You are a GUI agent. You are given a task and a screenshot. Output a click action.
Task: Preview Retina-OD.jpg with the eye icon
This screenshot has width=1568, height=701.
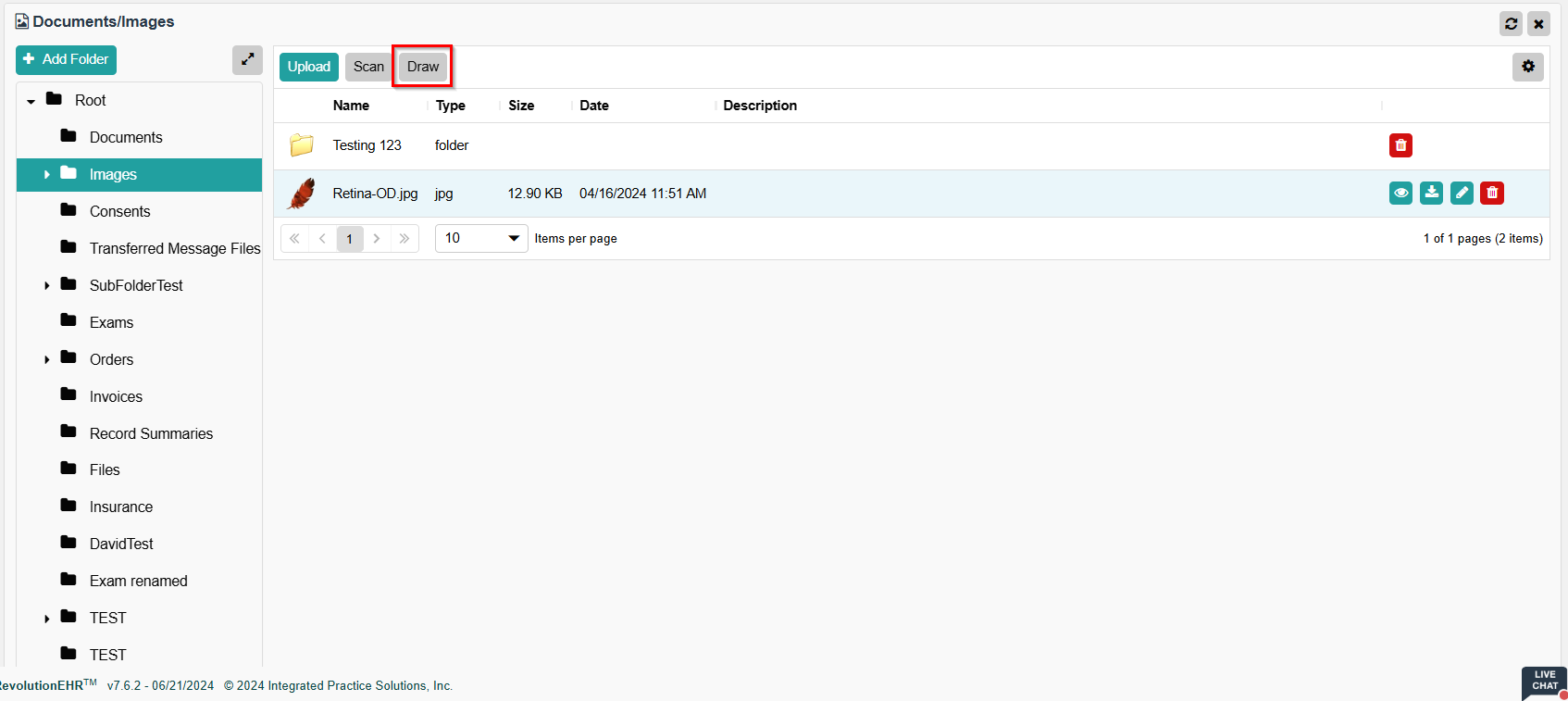point(1400,193)
